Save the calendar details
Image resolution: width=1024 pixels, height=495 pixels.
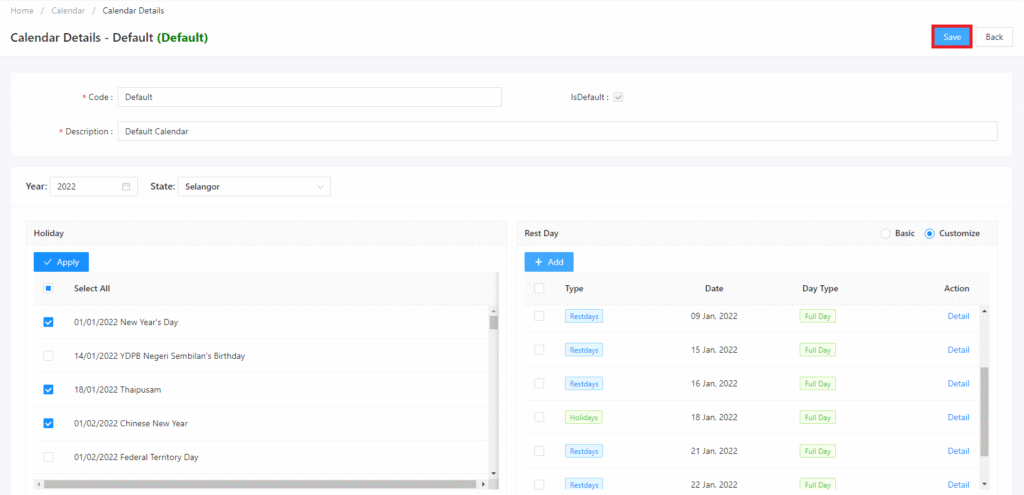pos(952,37)
